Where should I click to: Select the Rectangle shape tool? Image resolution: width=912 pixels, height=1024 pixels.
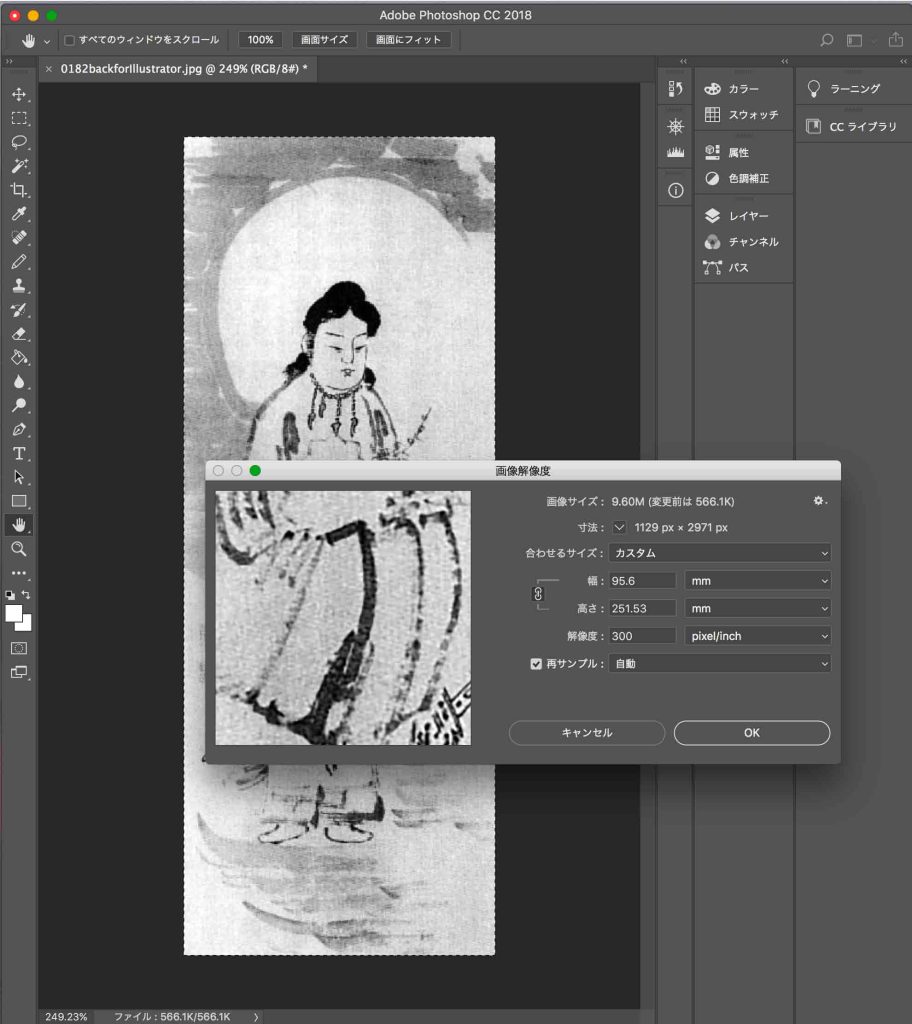[x=19, y=501]
